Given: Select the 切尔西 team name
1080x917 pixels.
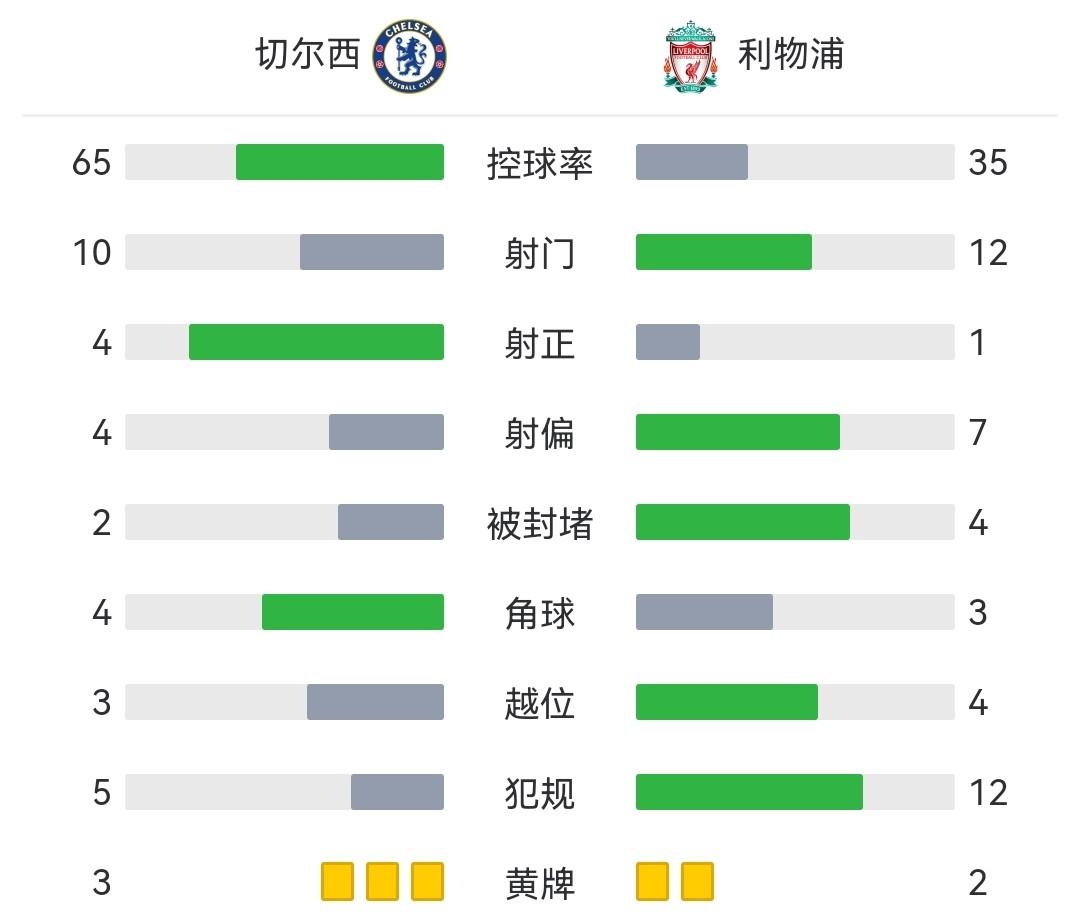Looking at the screenshot, I should (307, 55).
